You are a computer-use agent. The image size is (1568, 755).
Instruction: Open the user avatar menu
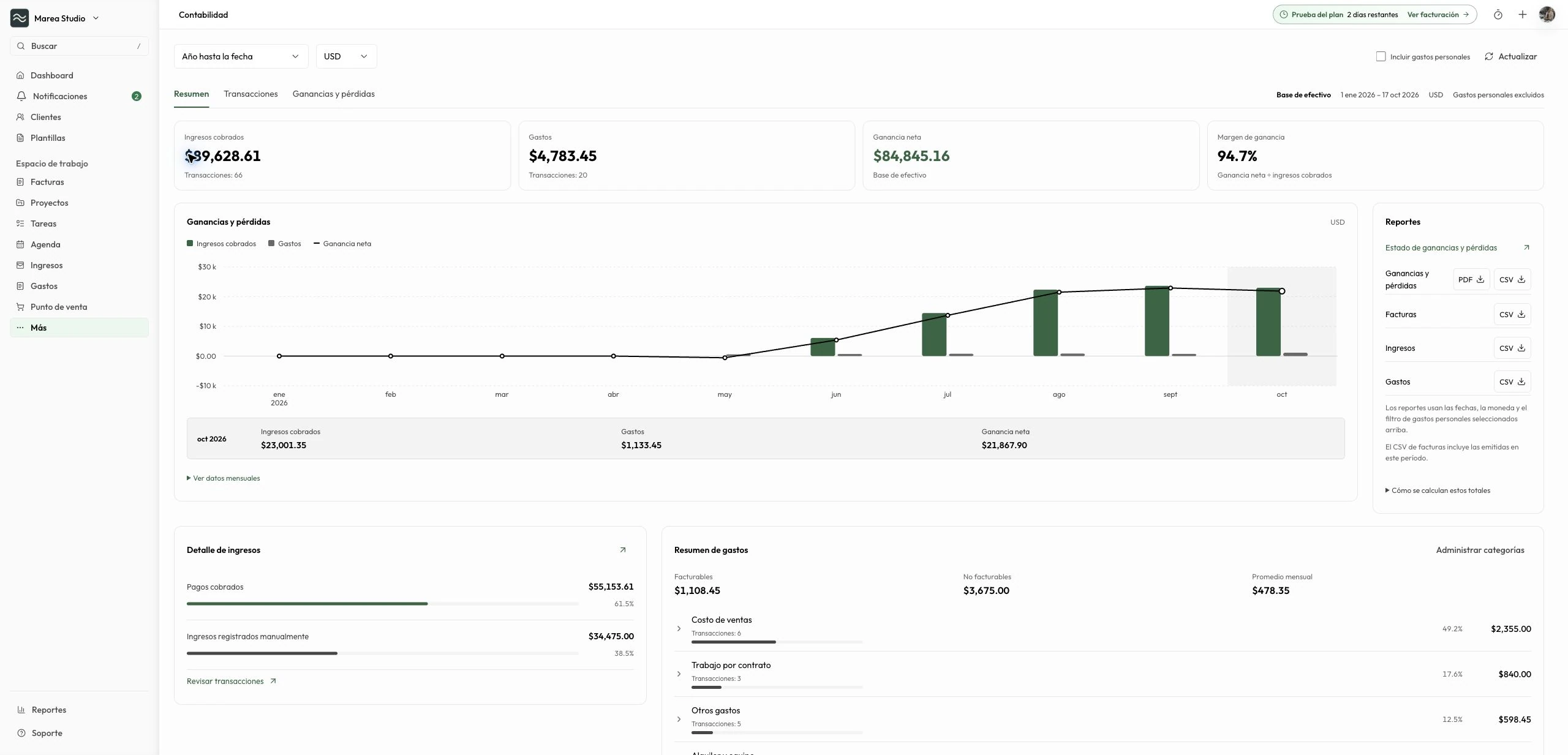coord(1547,15)
